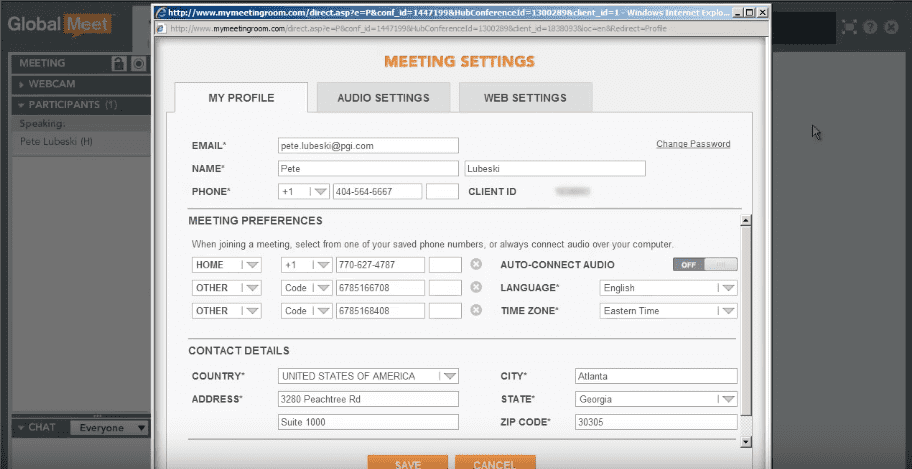
Task: Switch to the Web Settings tab
Action: (x=525, y=98)
